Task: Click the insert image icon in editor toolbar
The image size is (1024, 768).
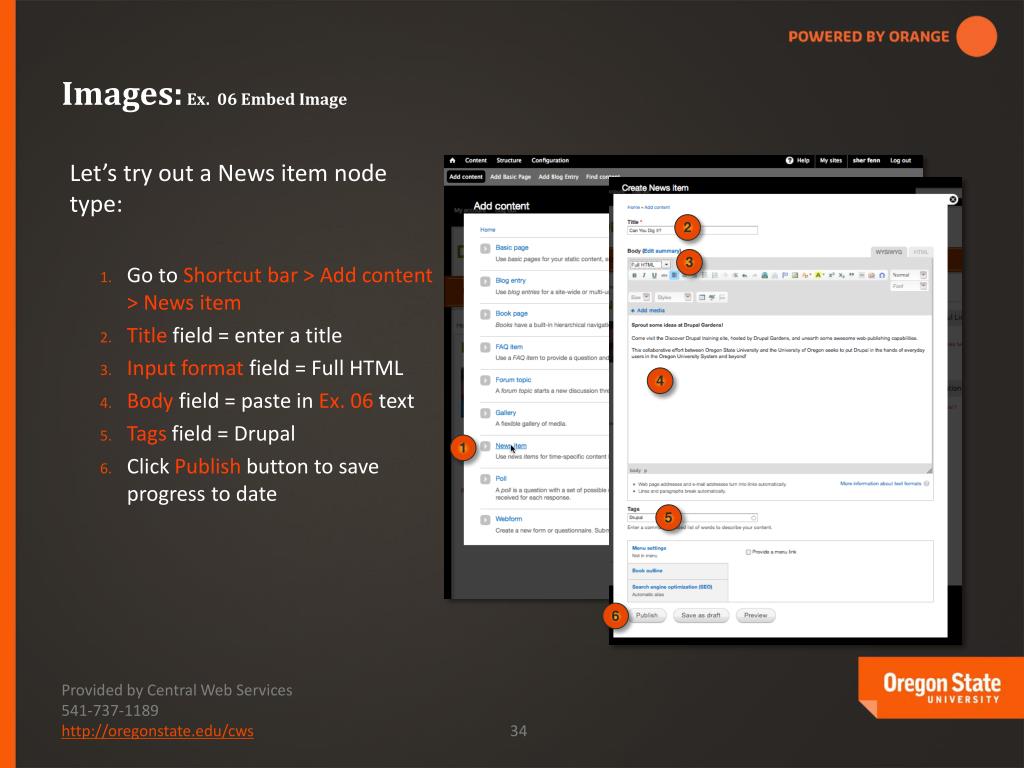Action: pos(795,276)
